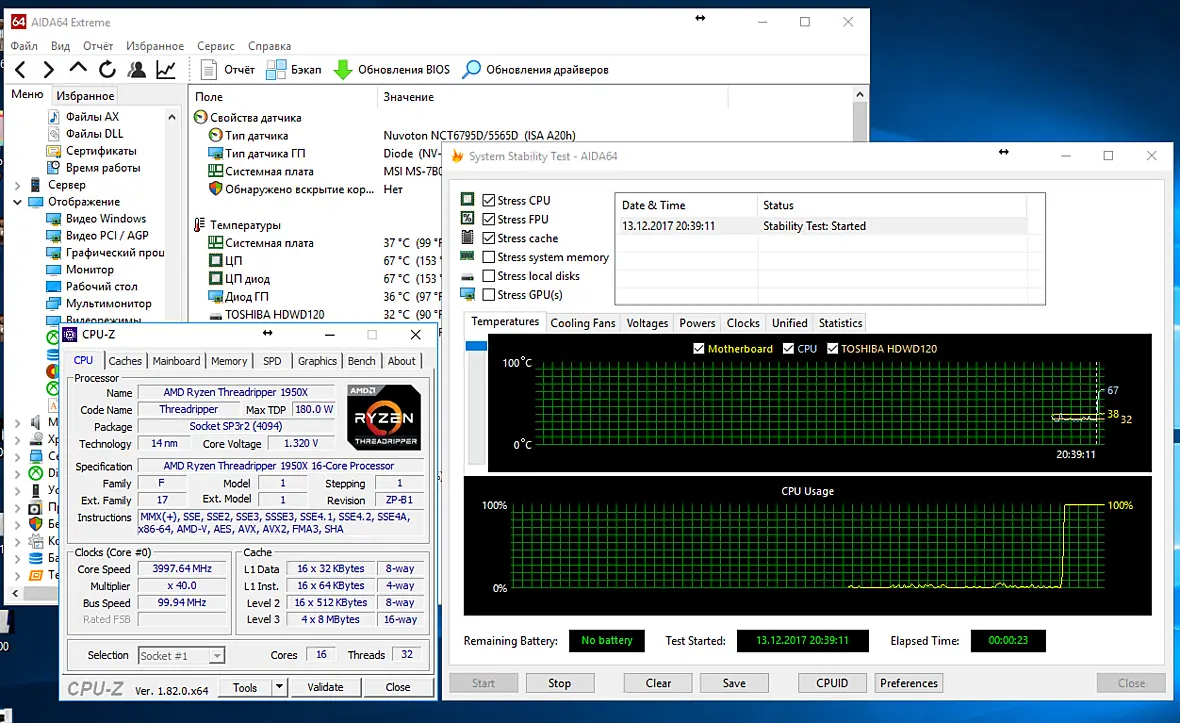Enable Stress GPU(s) checkbox
Screen dimensions: 1180x723
click(x=489, y=294)
